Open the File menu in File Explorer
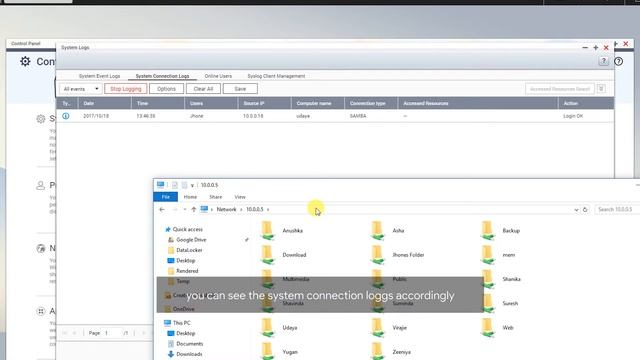This screenshot has height=360, width=640. coord(165,197)
